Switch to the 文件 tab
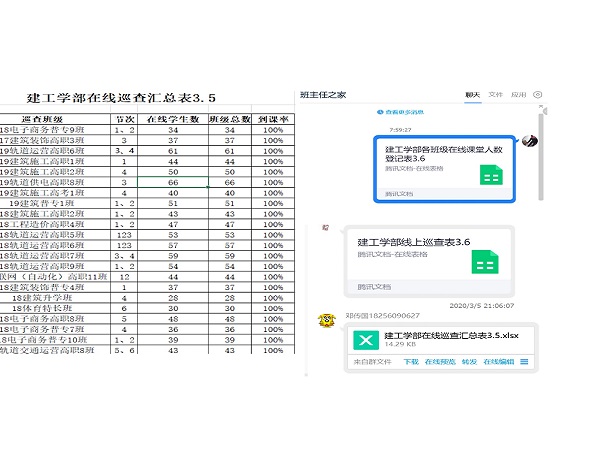Viewport: 600px width, 450px height. (x=495, y=94)
